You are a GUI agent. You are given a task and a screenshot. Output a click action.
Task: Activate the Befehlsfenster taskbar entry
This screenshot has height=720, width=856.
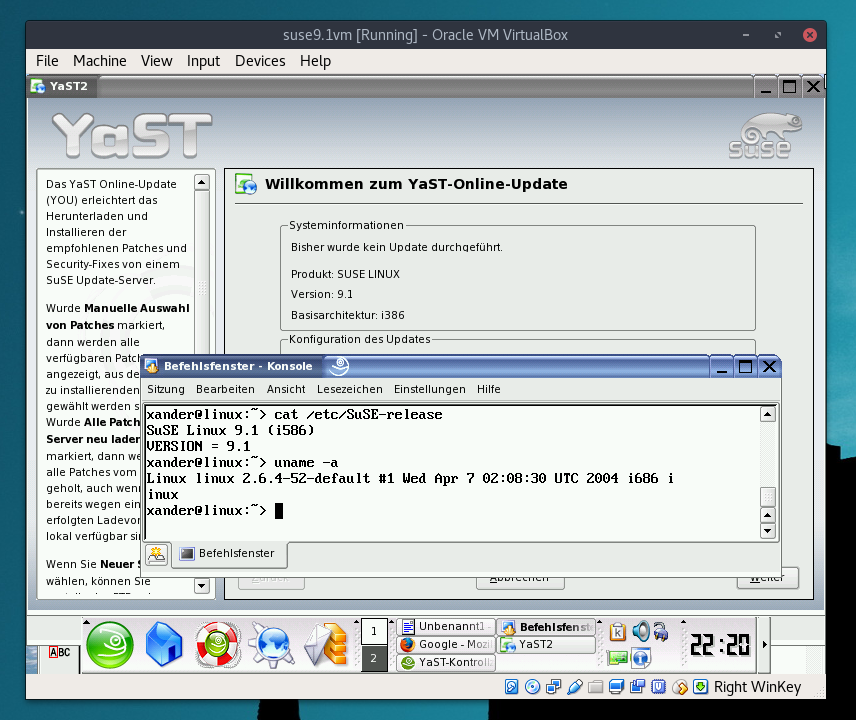546,627
